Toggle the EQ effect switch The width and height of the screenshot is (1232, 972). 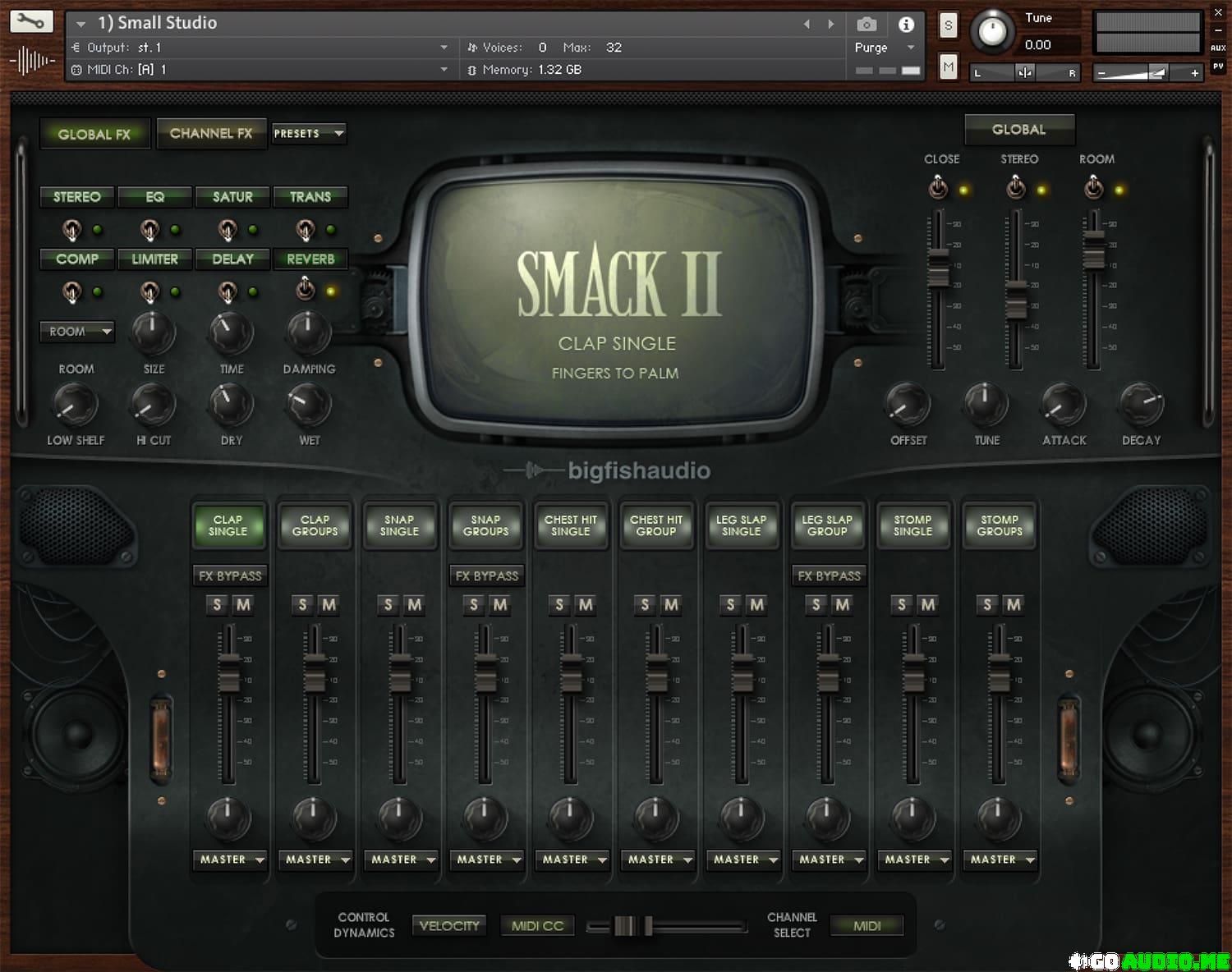tap(149, 230)
